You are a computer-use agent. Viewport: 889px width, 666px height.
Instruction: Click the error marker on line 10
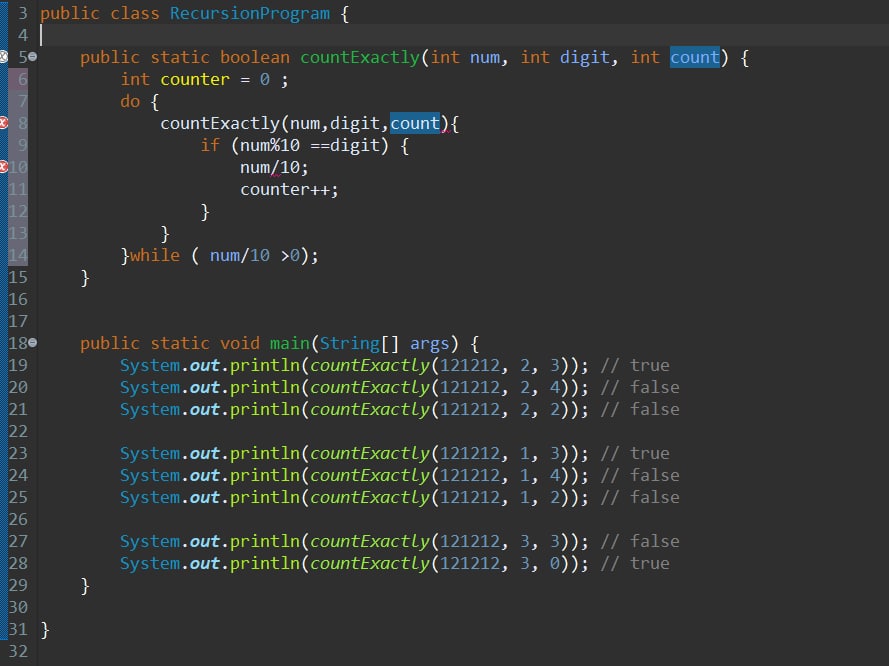tap(3, 167)
